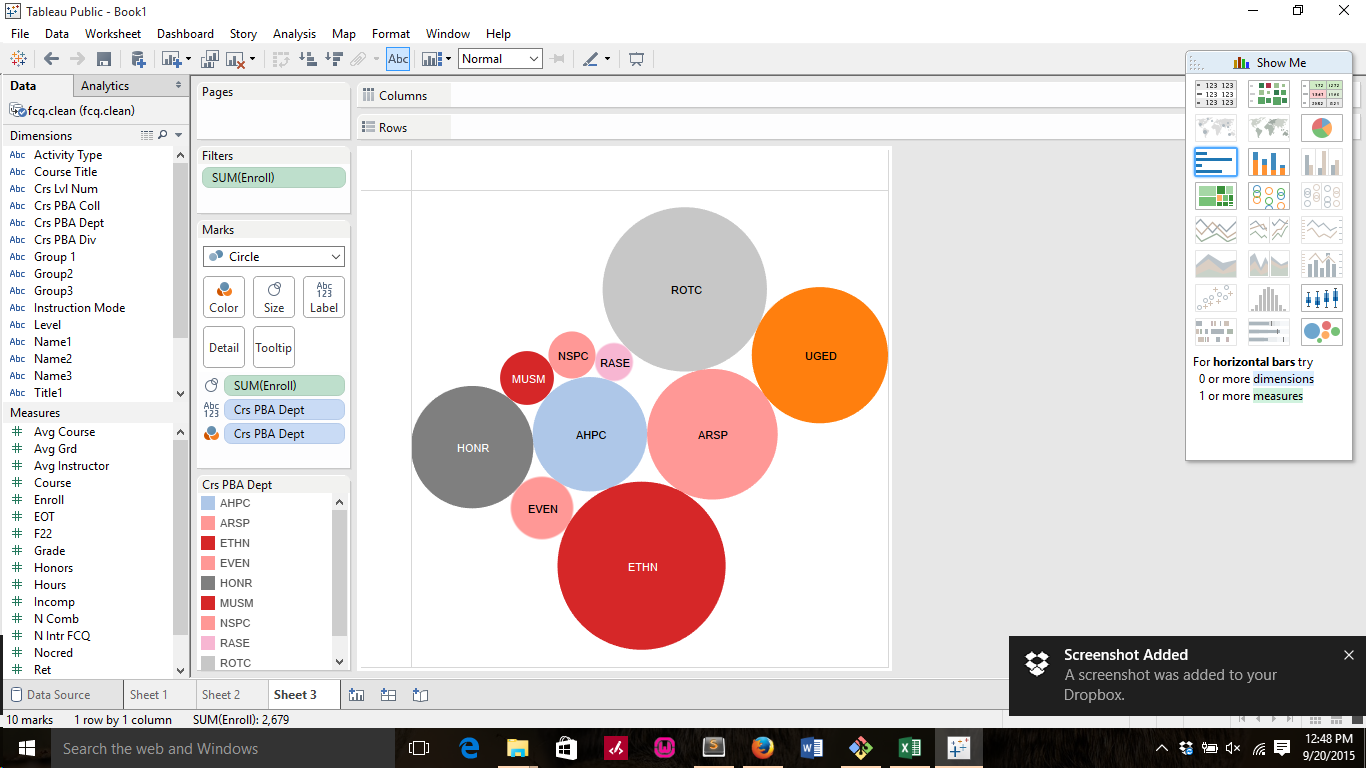
Task: Select horizontal bars chart in Show Me
Action: click(x=1216, y=162)
